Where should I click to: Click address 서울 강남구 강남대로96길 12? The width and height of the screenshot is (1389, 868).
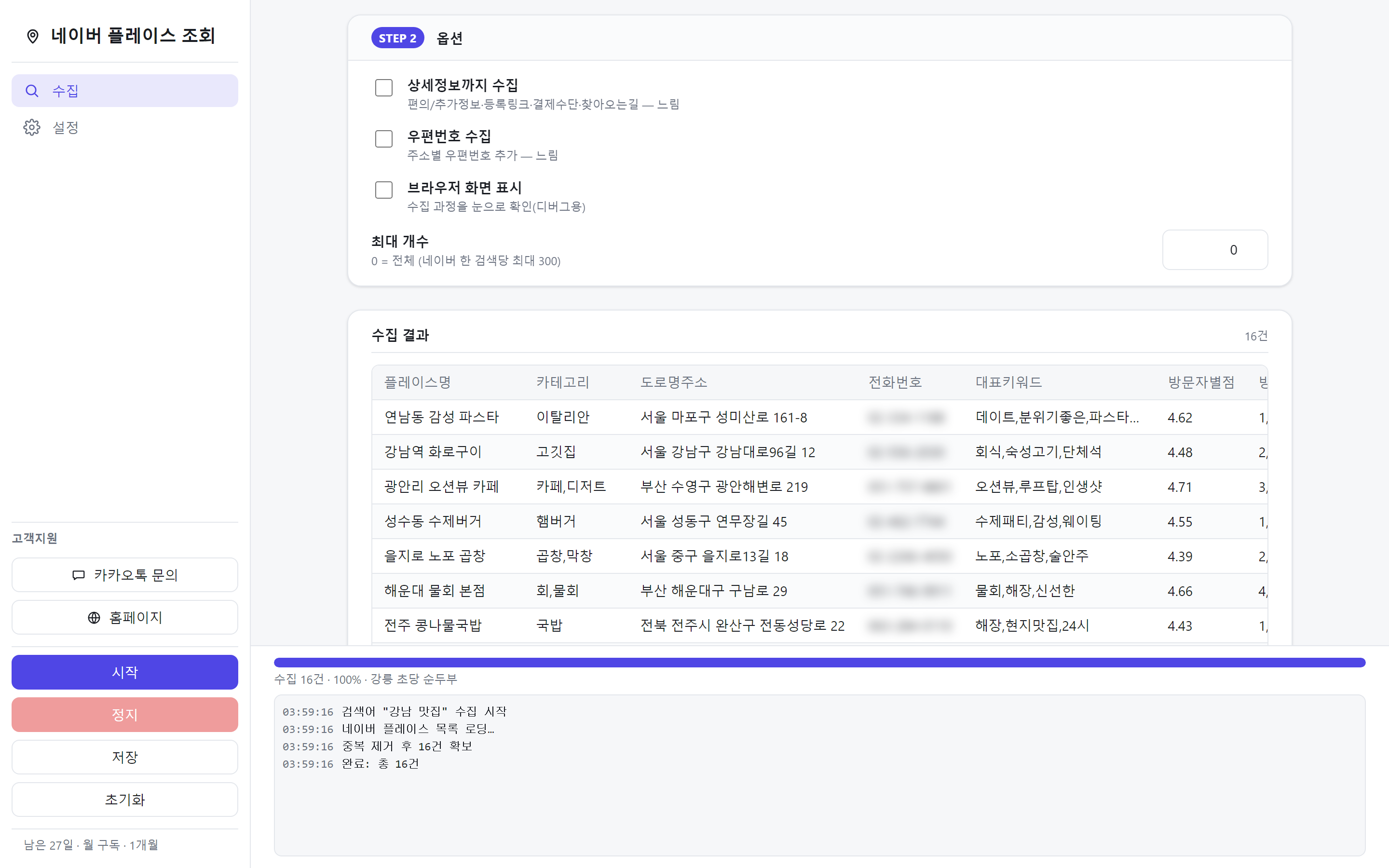click(728, 452)
